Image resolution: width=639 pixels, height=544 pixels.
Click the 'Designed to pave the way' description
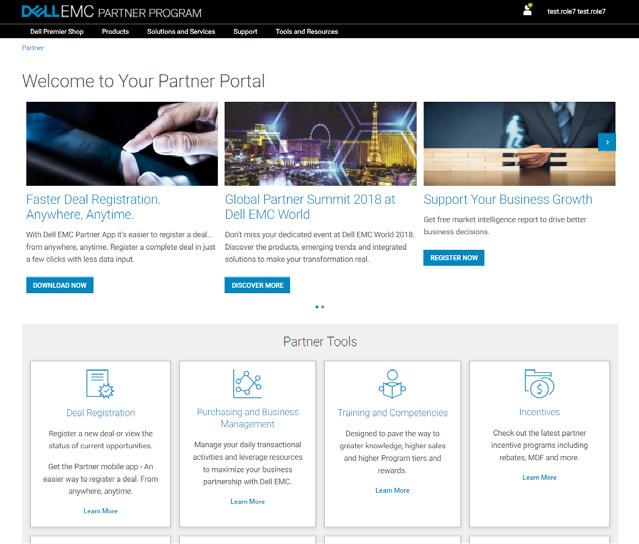392,452
